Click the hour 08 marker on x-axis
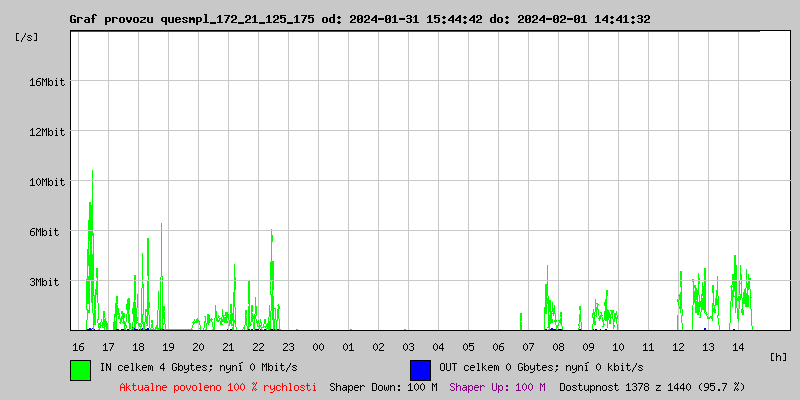Image resolution: width=800 pixels, height=400 pixels. tap(558, 347)
